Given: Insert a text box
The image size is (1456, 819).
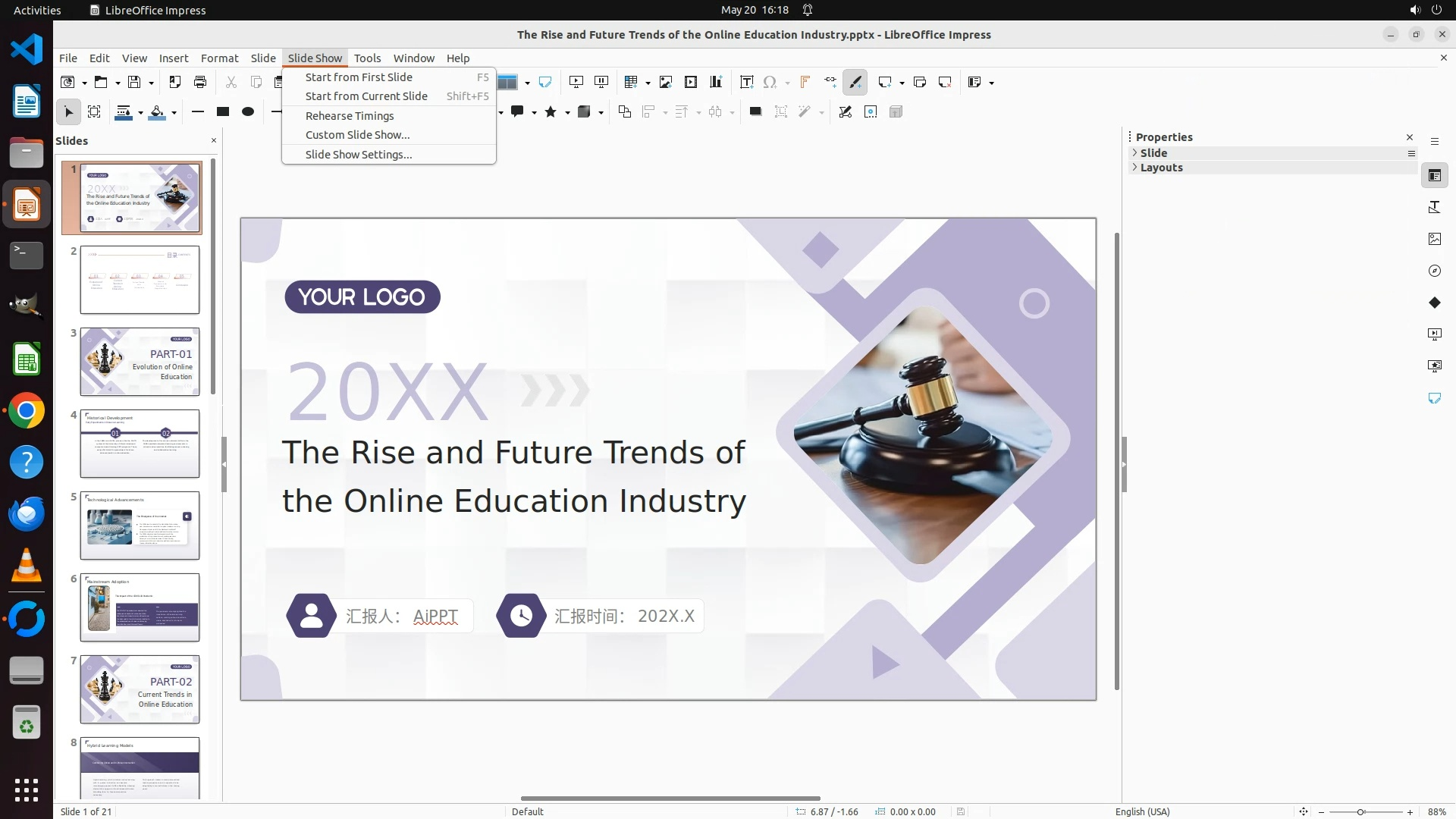Looking at the screenshot, I should [746, 82].
